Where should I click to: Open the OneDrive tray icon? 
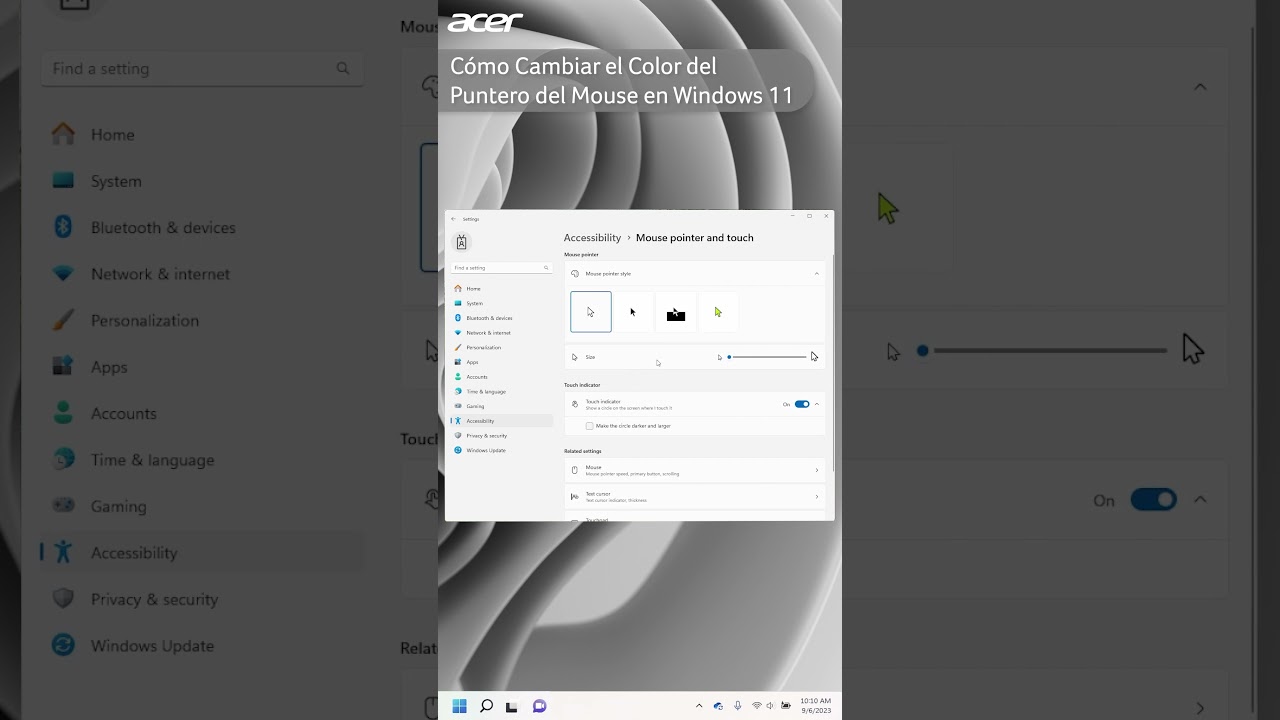(718, 706)
